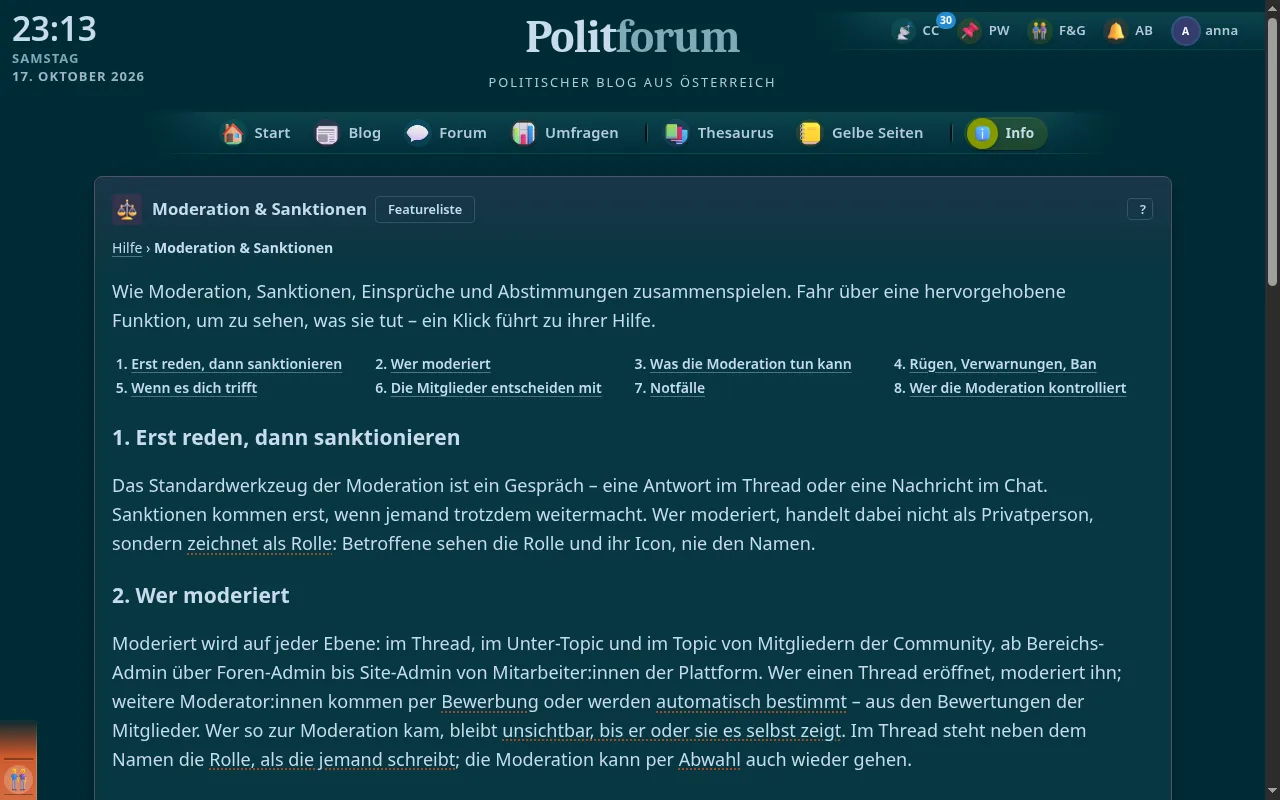Click the date '17. Oktober 2026'

78,76
